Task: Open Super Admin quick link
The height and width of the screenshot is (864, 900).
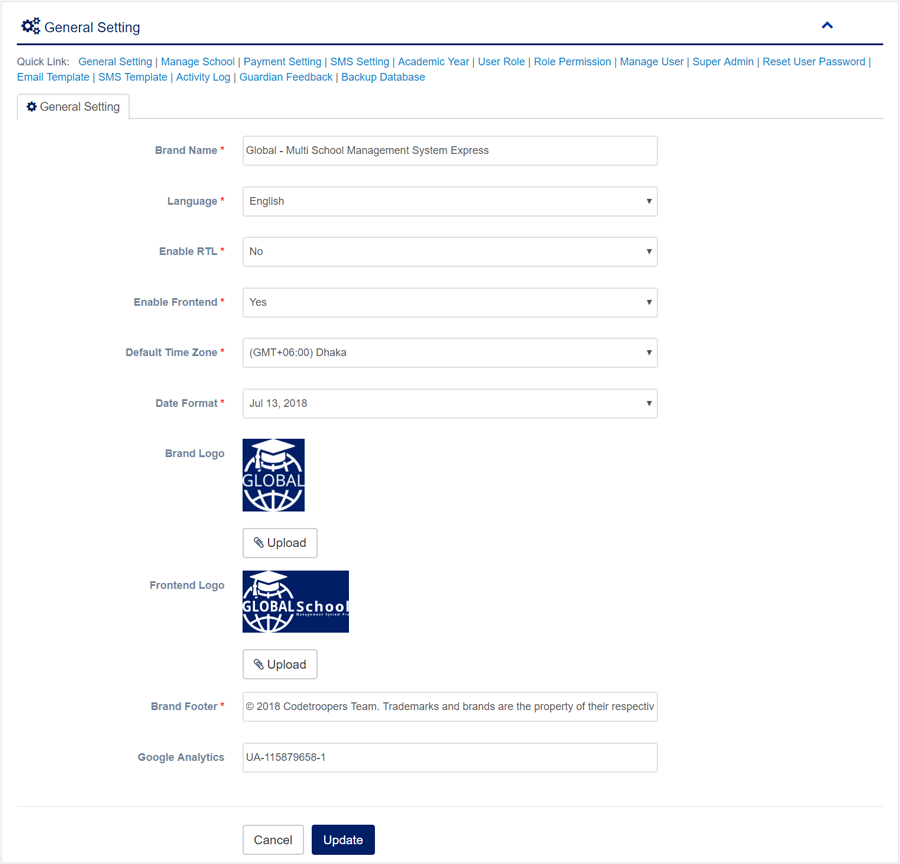Action: click(723, 61)
